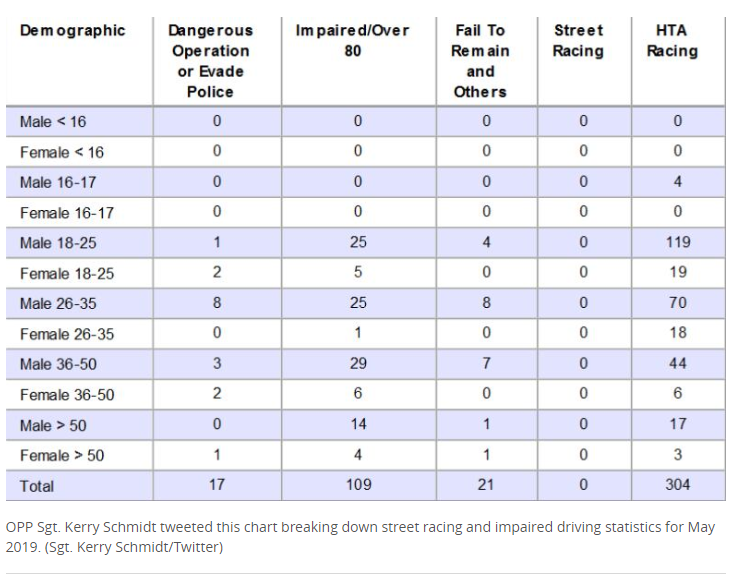Click the Impaired/Over 80 column header
The height and width of the screenshot is (574, 737).
[353, 40]
